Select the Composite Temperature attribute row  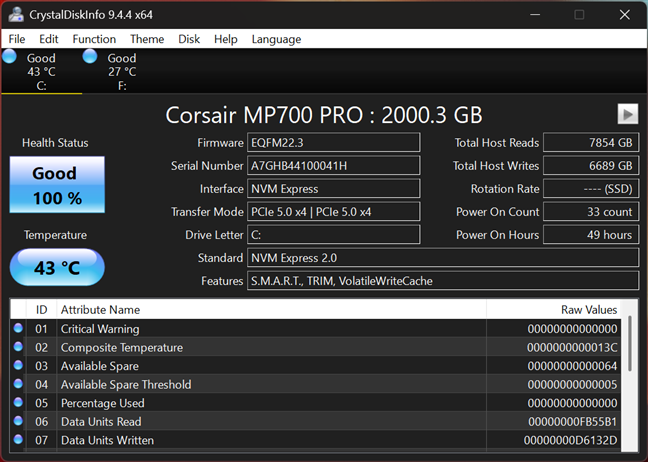(316, 347)
